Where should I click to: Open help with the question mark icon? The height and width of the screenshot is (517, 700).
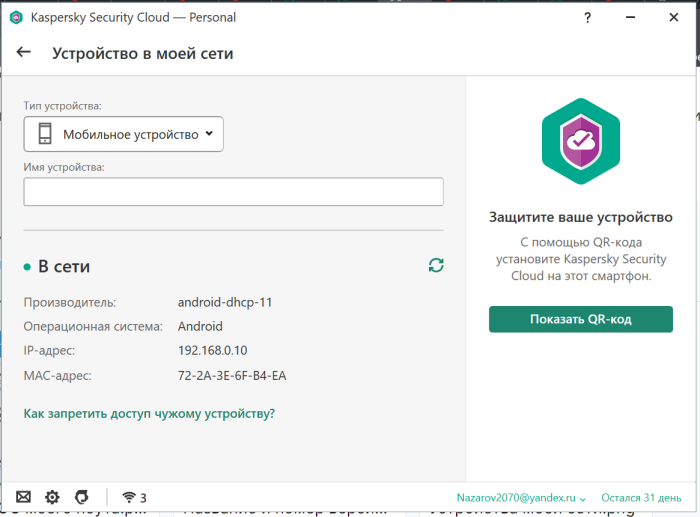click(x=588, y=17)
